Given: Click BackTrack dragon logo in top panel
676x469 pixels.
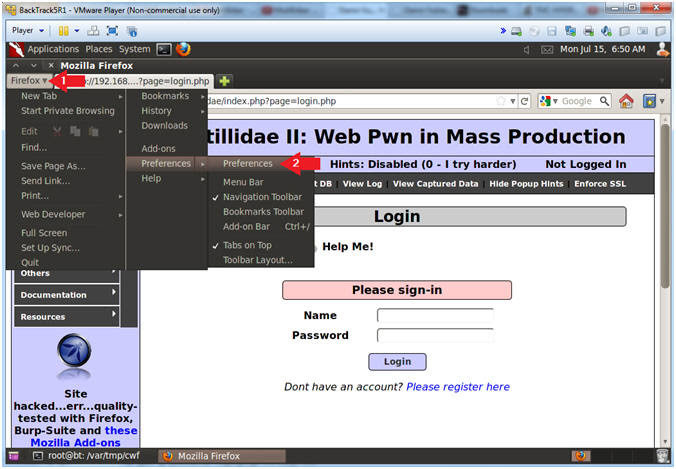Looking at the screenshot, I should (16, 50).
